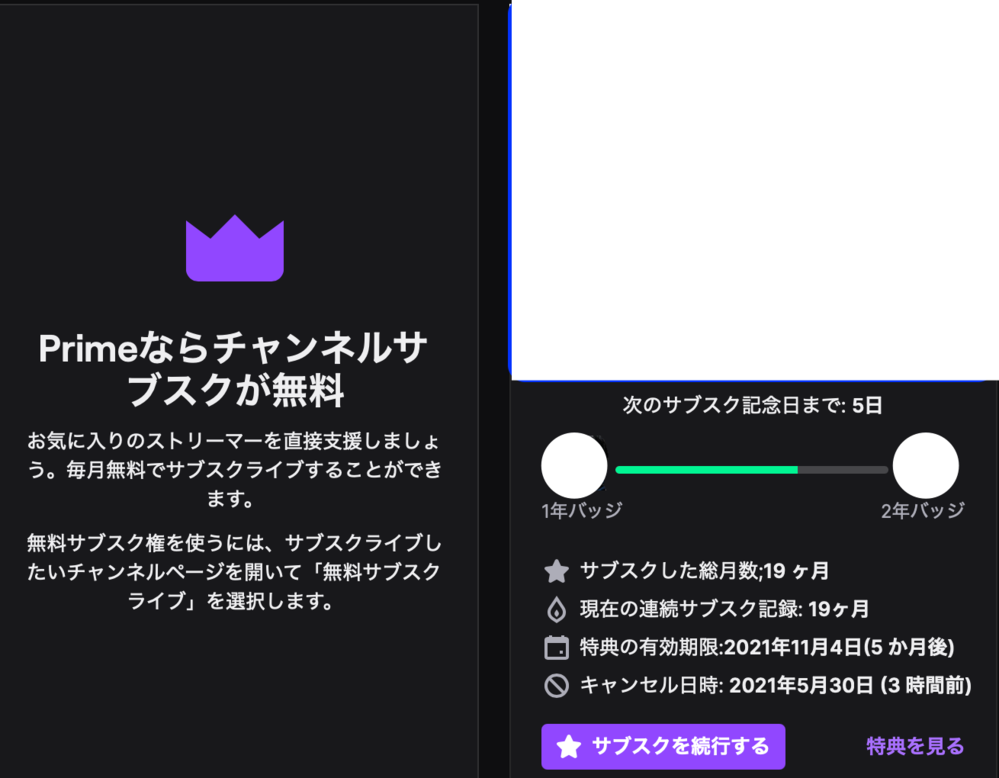Click the cancel icon beside キャンセル日時
The image size is (999, 778).
(x=556, y=686)
